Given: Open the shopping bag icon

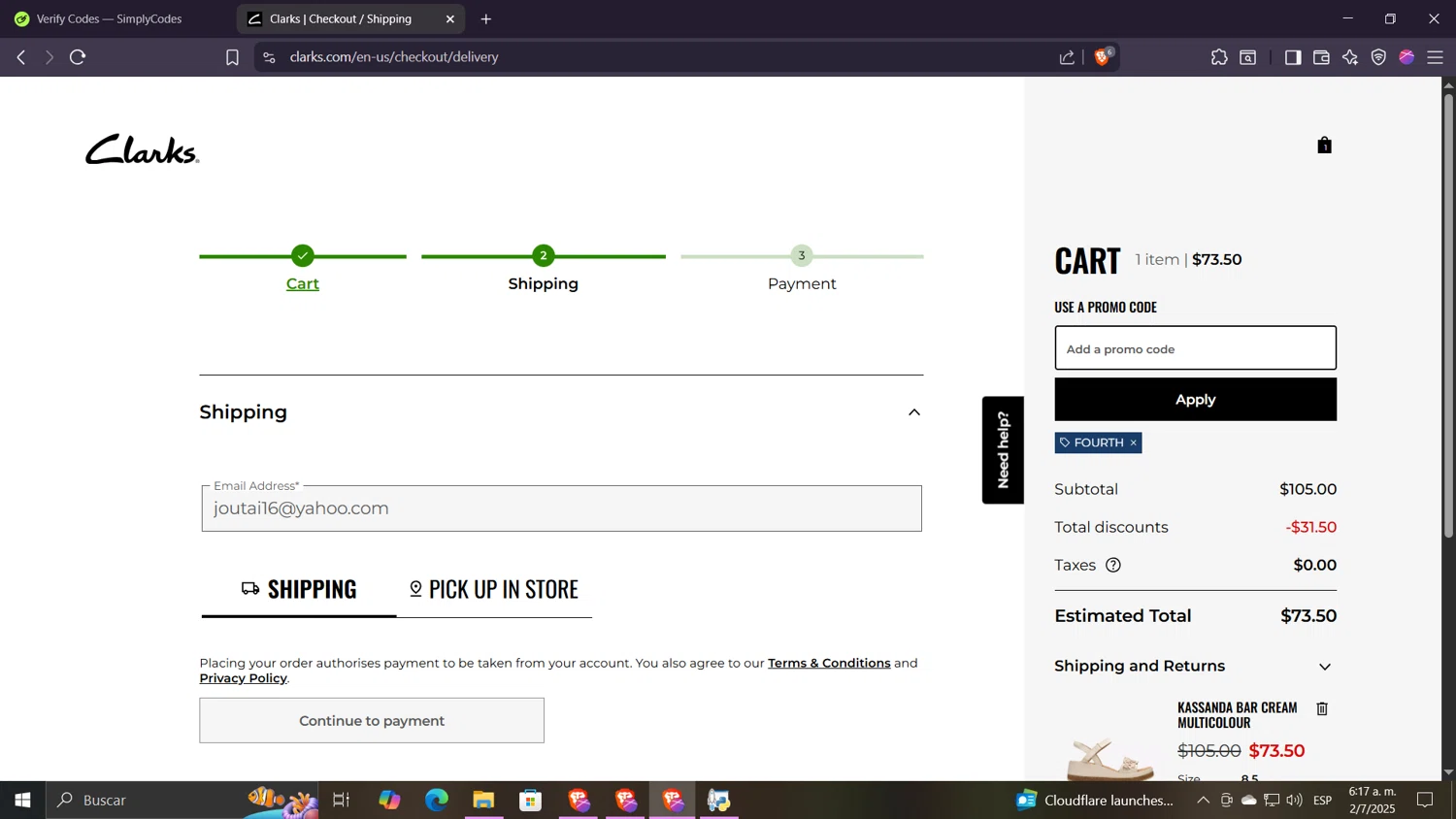Looking at the screenshot, I should click(x=1324, y=146).
